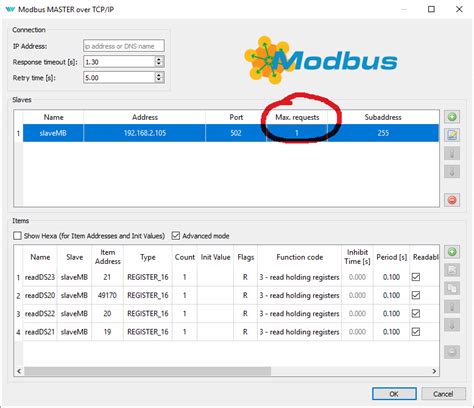
Task: Edit the selected slave entry
Action: pyautogui.click(x=452, y=135)
